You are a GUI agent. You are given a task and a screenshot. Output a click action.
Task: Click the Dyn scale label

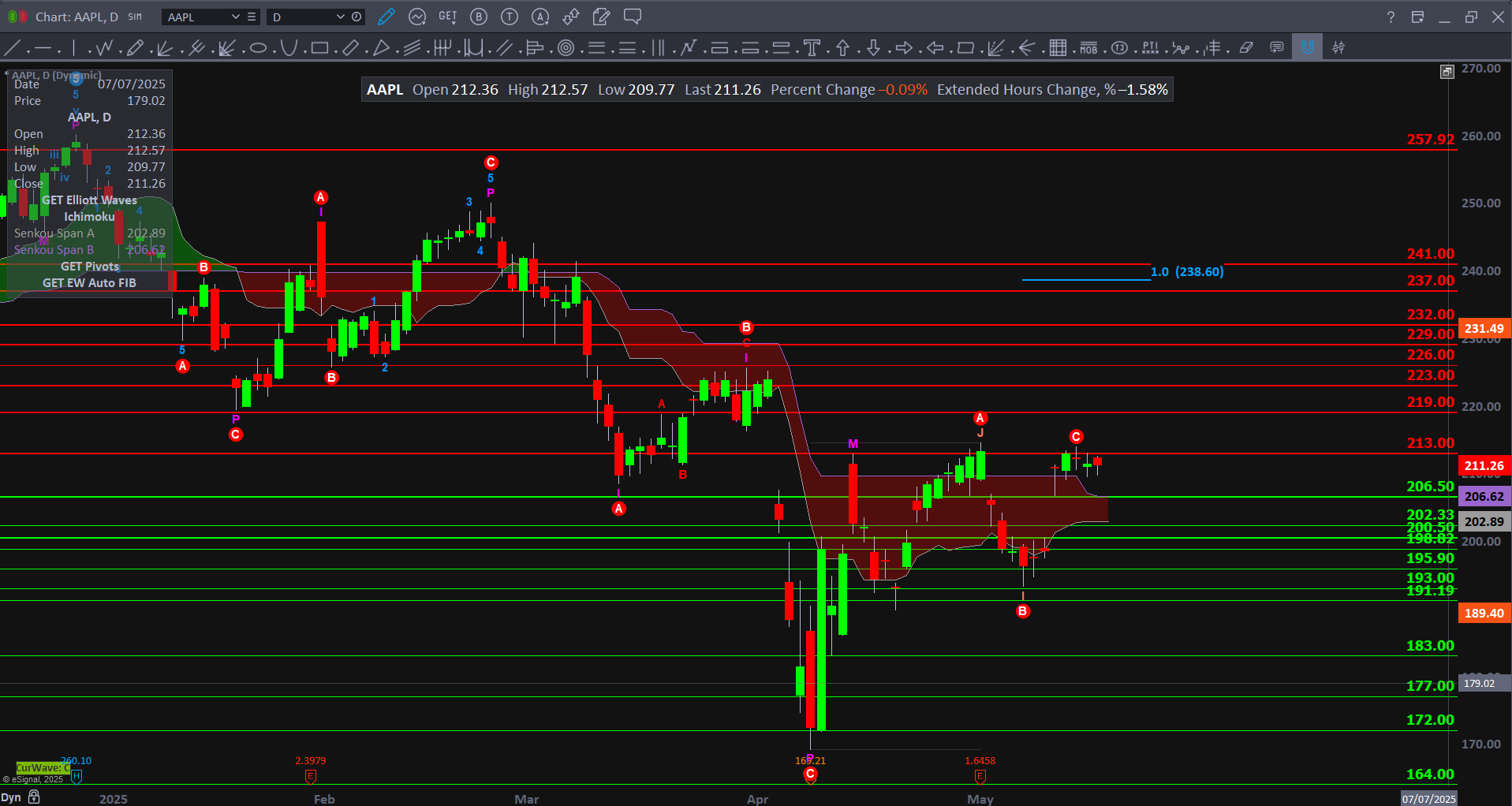point(11,797)
